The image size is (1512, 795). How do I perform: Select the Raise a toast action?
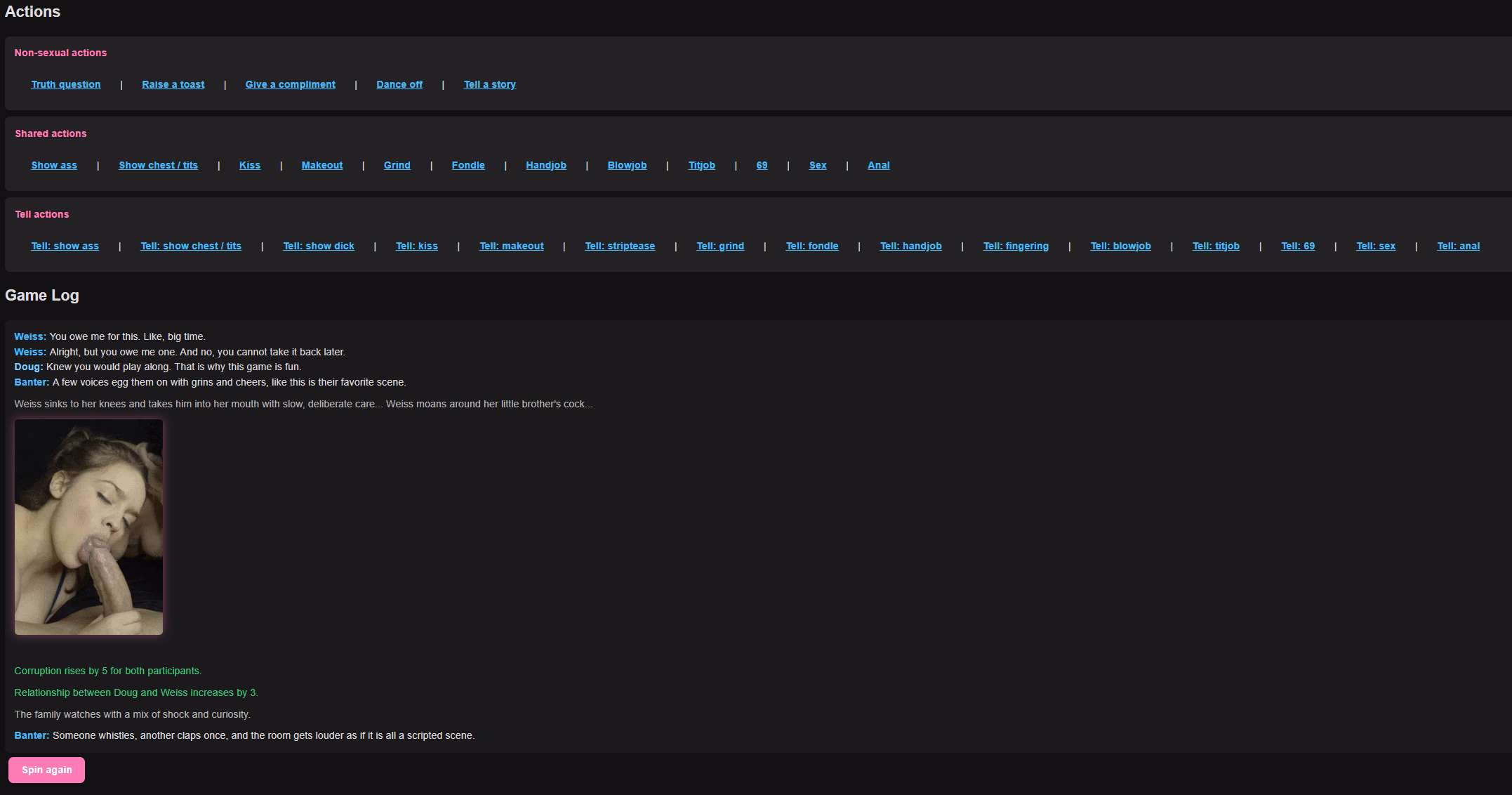pos(173,84)
